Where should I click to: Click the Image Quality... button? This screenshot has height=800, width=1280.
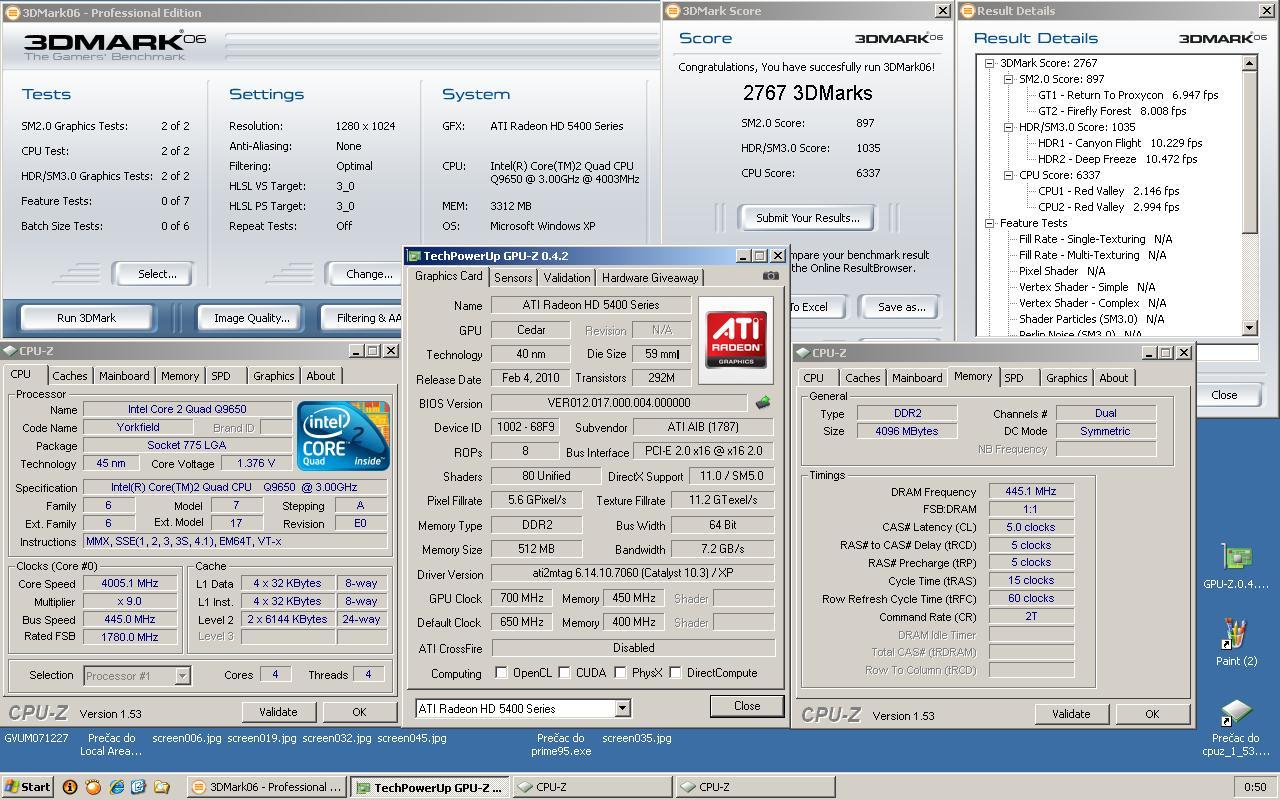(x=252, y=318)
